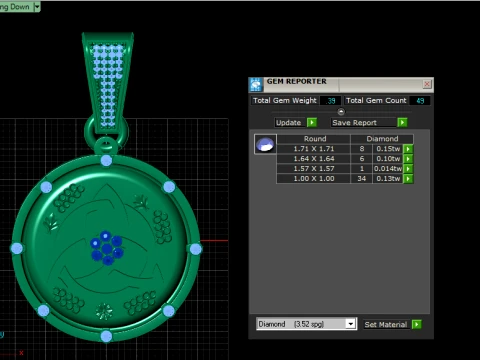Image resolution: width=480 pixels, height=360 pixels.
Task: Select the 1.00 X 1.00 size cell
Action: point(314,179)
